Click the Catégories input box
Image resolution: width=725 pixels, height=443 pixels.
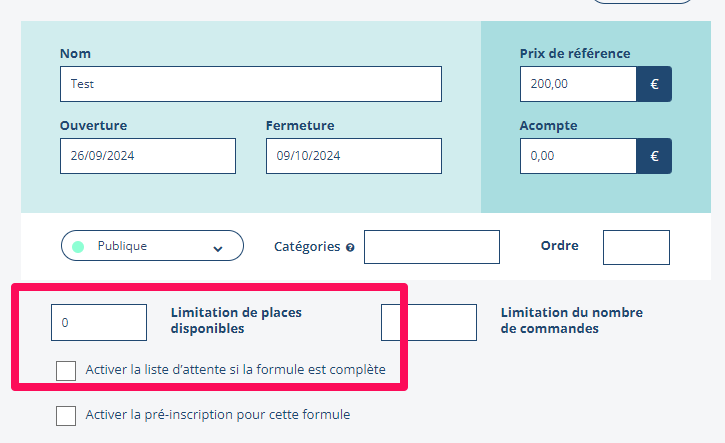(431, 247)
